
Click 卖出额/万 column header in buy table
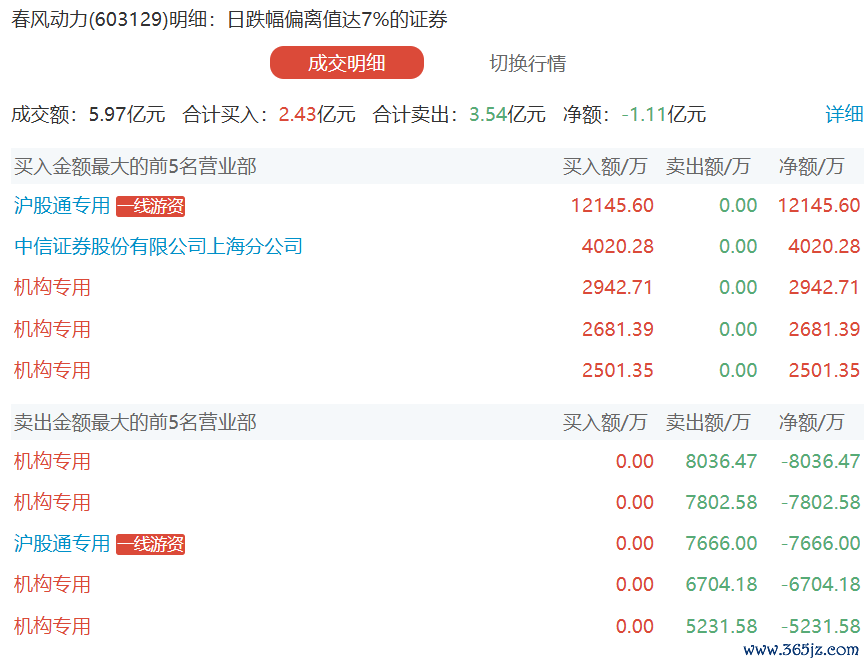[x=707, y=166]
